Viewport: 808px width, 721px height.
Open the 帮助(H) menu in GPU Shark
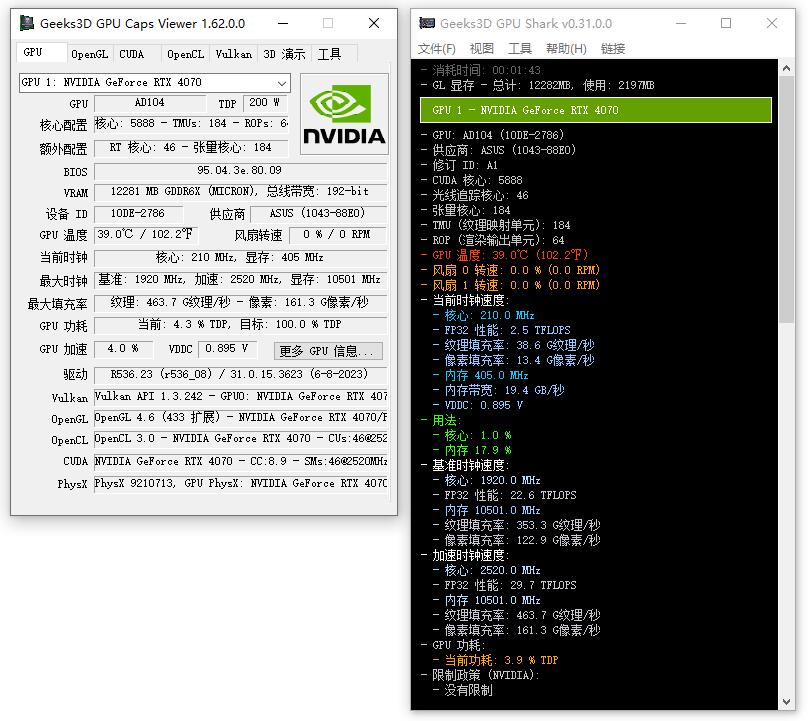click(566, 48)
